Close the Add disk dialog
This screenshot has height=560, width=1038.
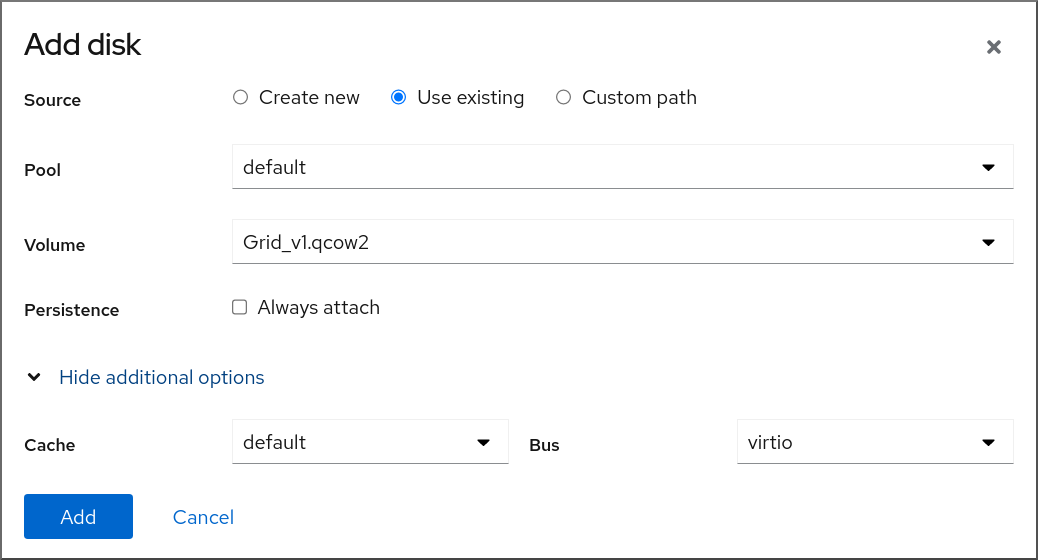click(993, 47)
